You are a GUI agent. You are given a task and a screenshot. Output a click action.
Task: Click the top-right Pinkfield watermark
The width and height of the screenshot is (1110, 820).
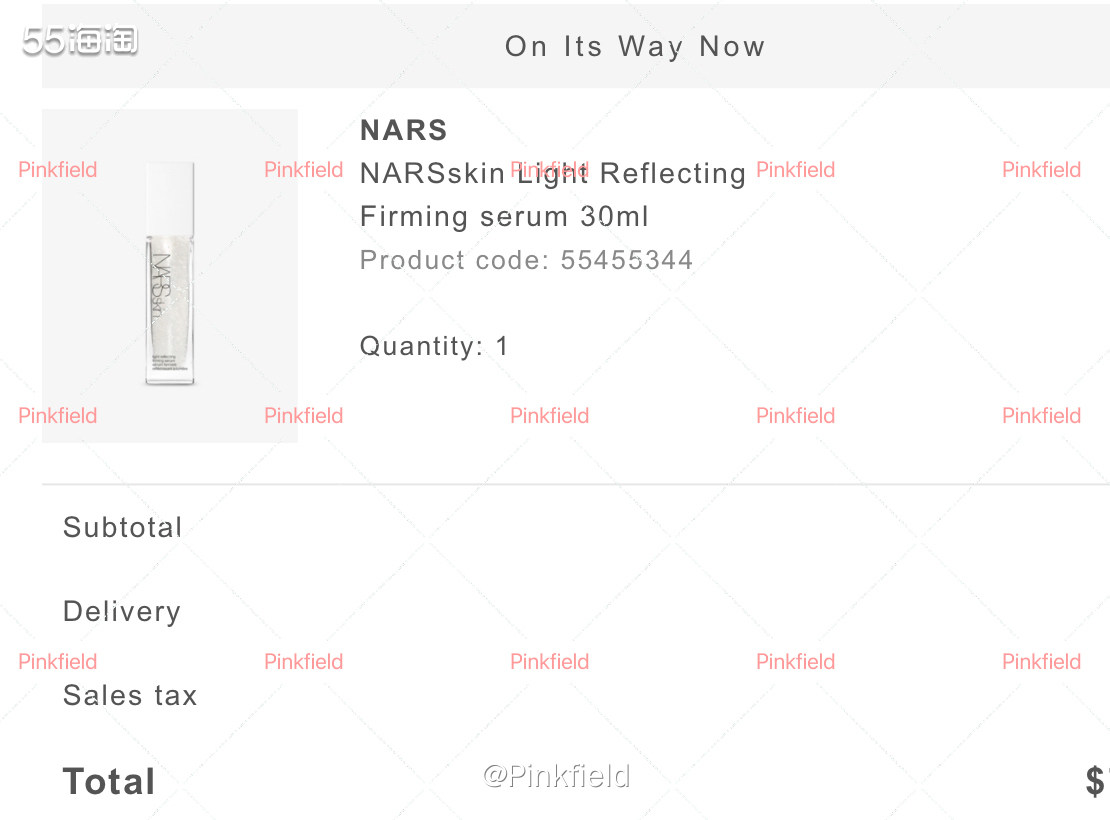(1041, 170)
